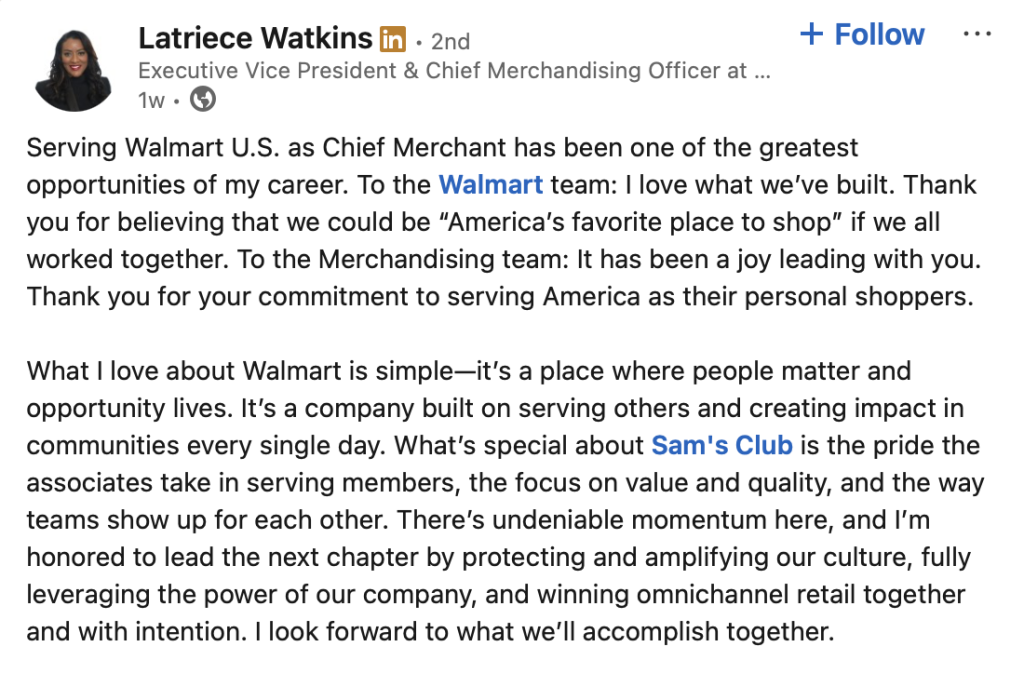Click the plus icon on Follow

click(x=811, y=34)
